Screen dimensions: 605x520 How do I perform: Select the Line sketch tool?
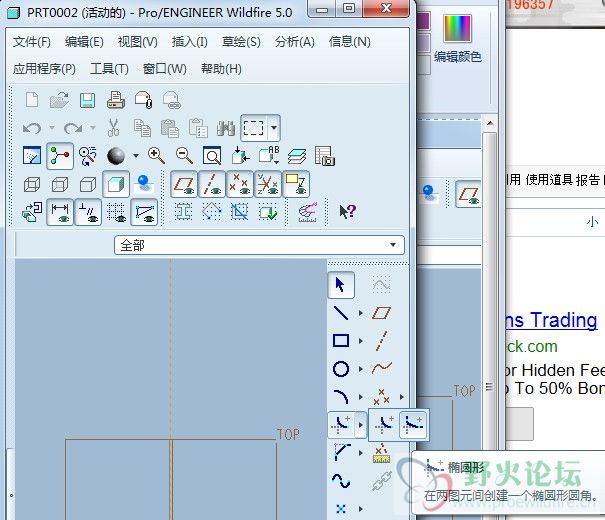(x=341, y=313)
